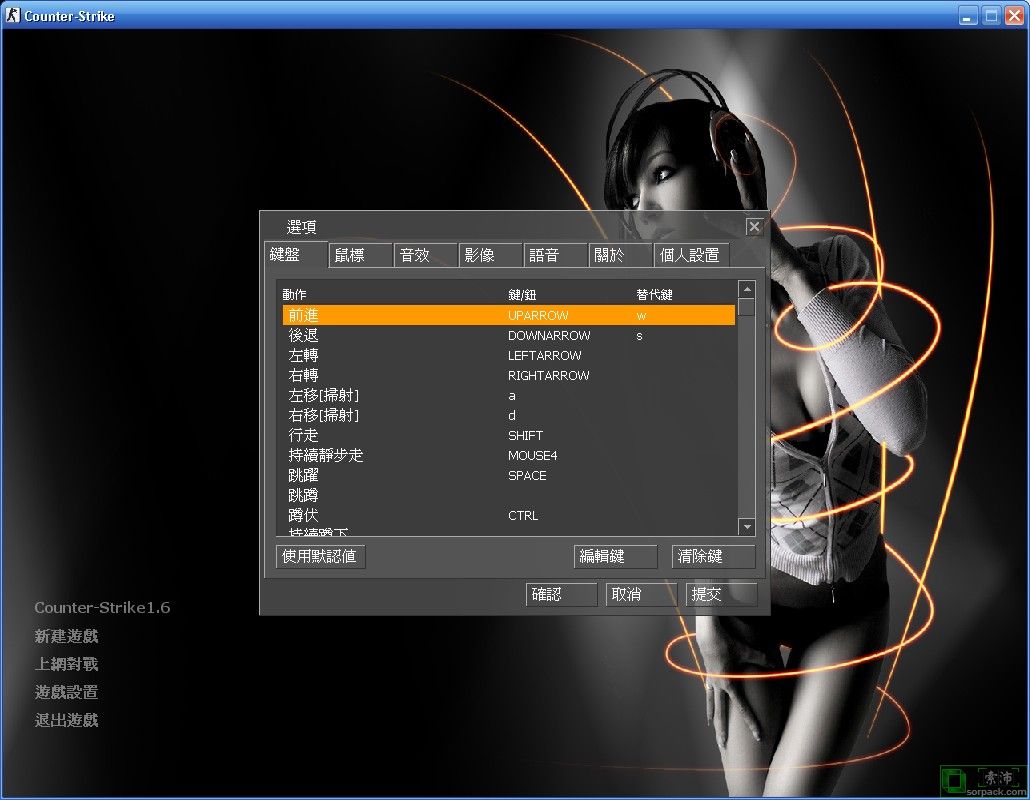The height and width of the screenshot is (800, 1030).
Task: Select the 後退 (move back) key binding row
Action: pos(450,335)
